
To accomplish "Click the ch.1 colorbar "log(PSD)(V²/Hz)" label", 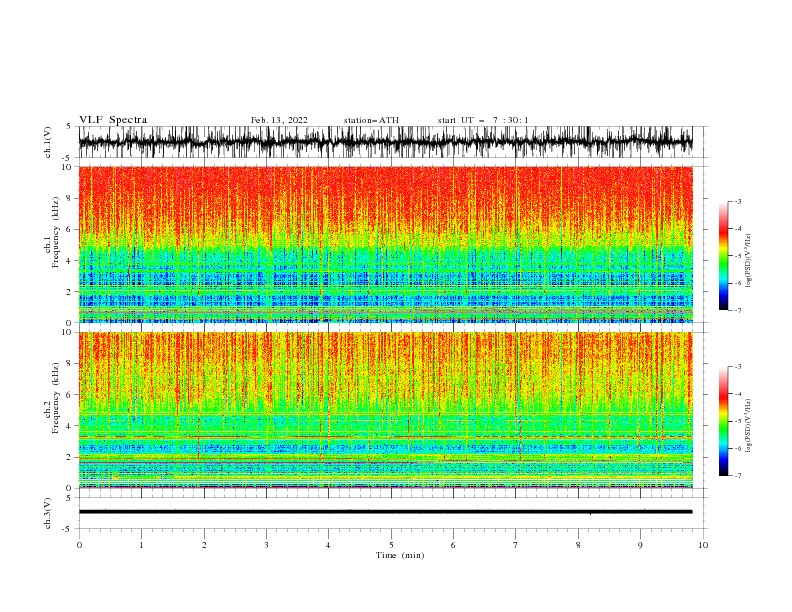I will tap(749, 261).
